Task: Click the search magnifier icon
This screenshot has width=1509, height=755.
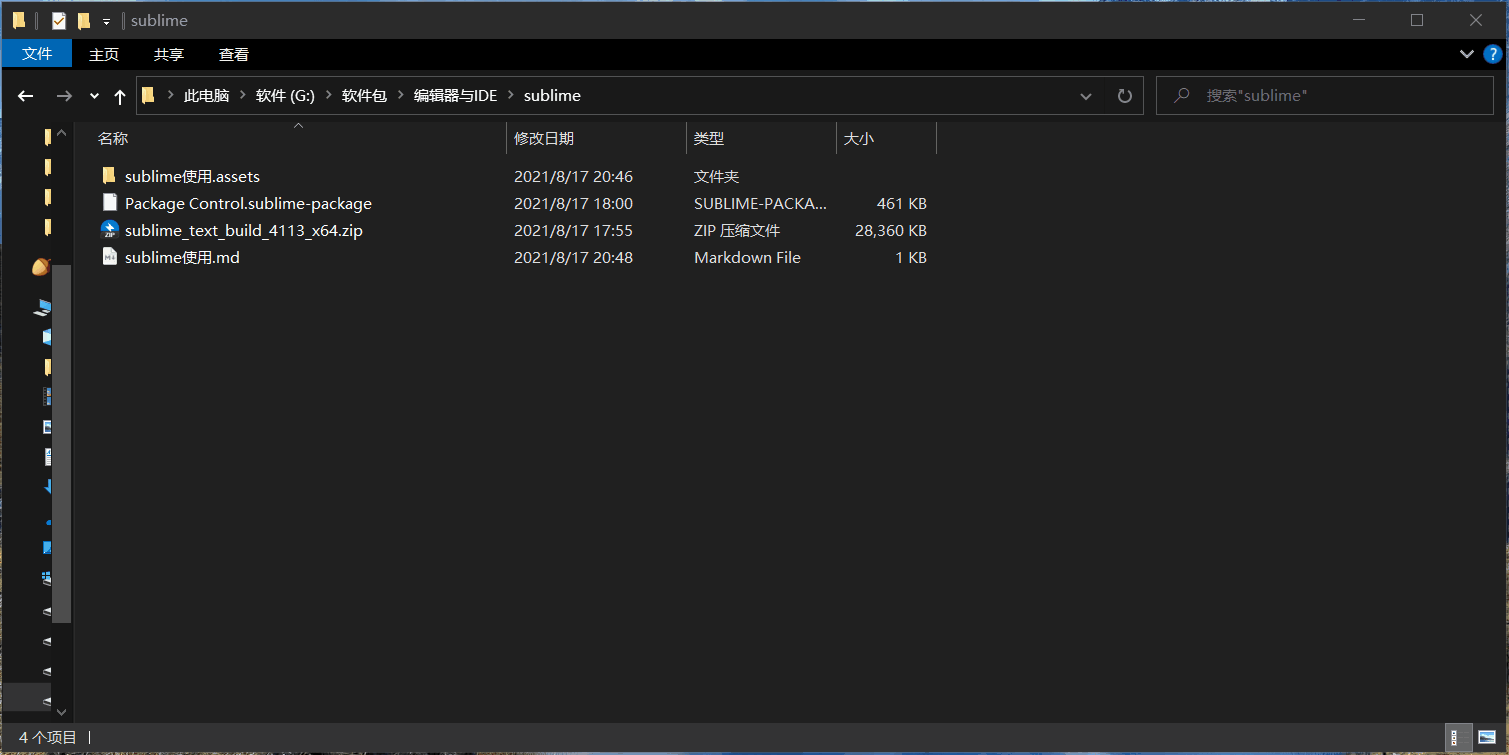Action: tap(1182, 96)
